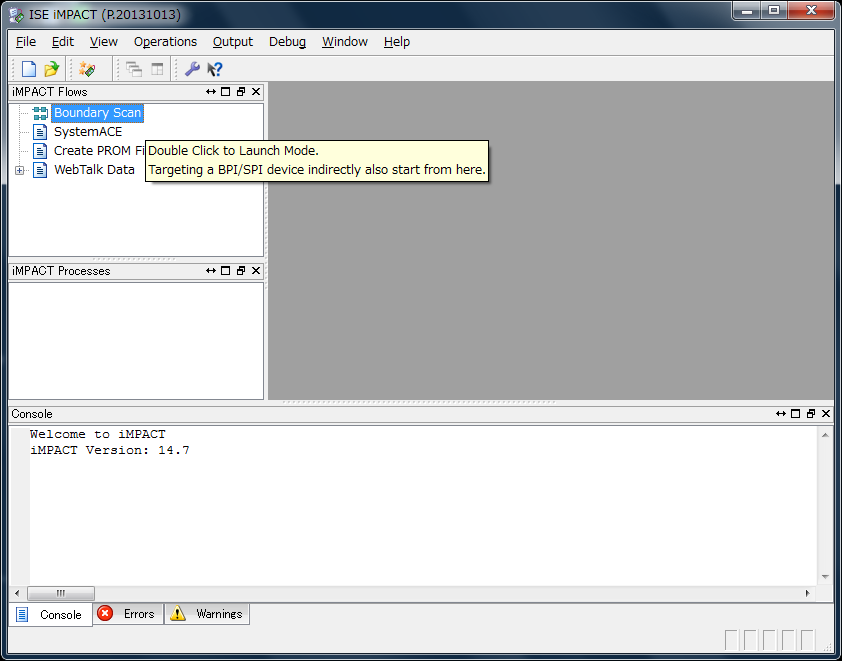Open the Operations menu
The width and height of the screenshot is (842, 661).
165,42
